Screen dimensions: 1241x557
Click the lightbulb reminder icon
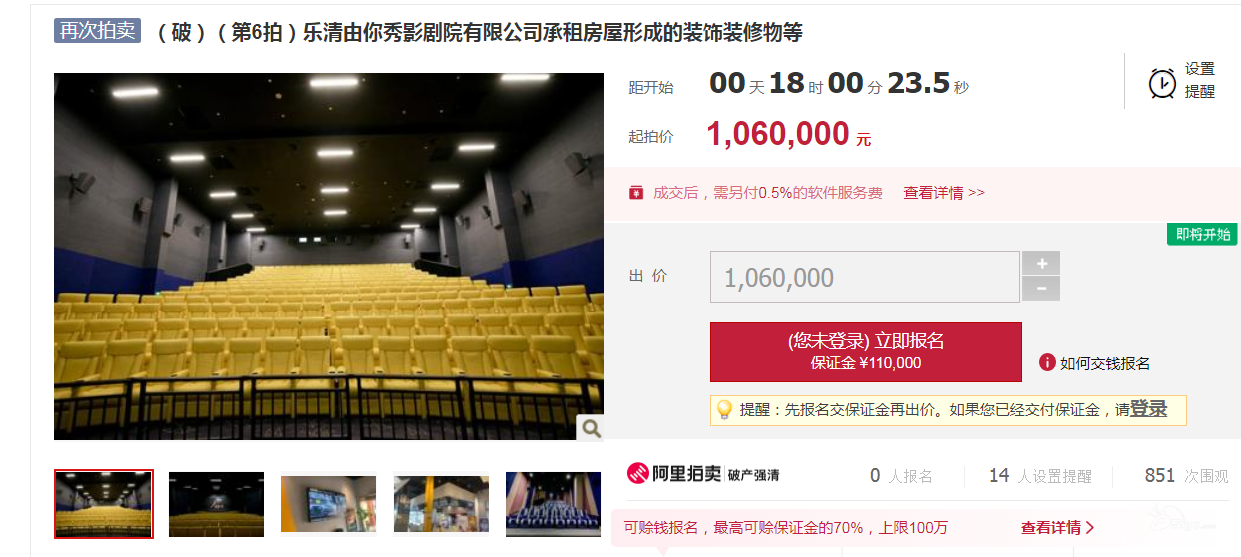[x=724, y=409]
